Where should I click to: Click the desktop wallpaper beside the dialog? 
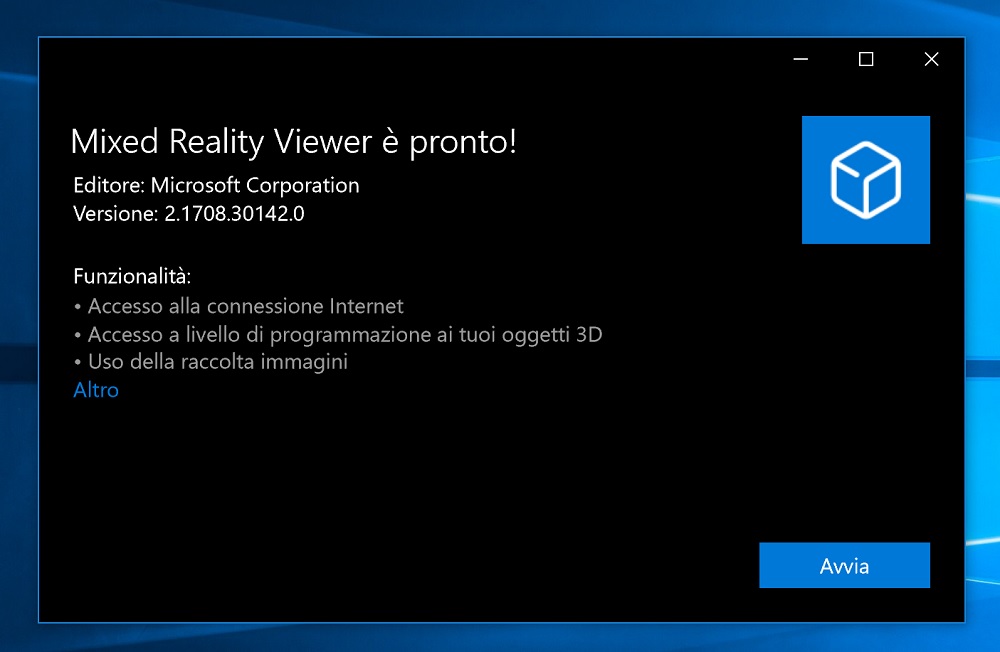point(18,326)
